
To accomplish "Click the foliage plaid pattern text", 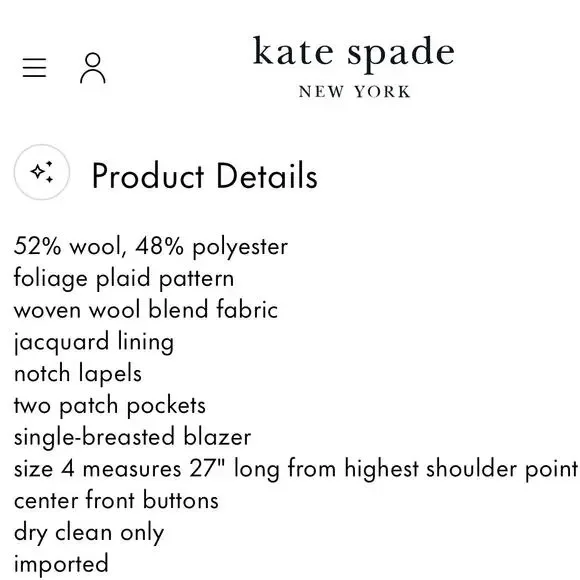I will point(124,278).
